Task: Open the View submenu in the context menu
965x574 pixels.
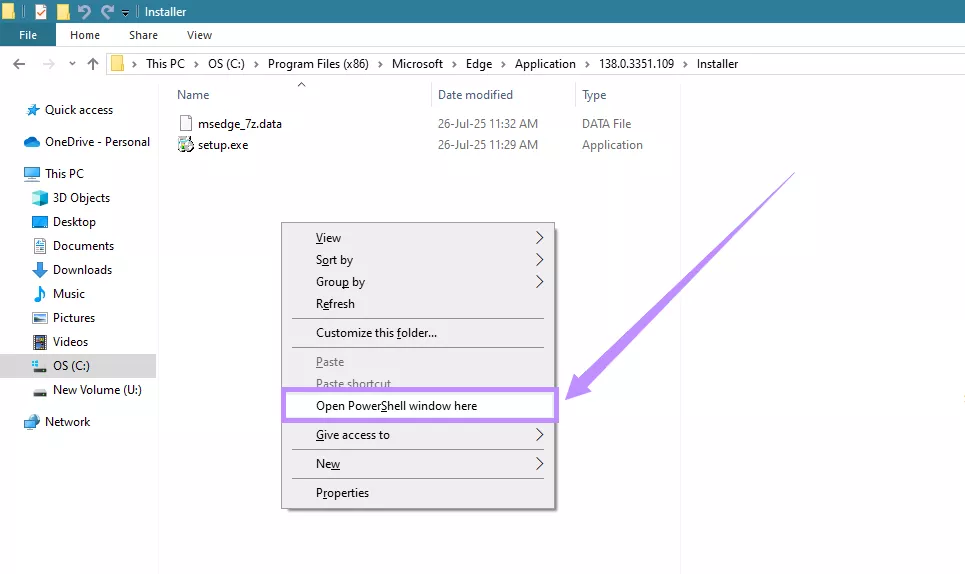Action: (x=418, y=237)
